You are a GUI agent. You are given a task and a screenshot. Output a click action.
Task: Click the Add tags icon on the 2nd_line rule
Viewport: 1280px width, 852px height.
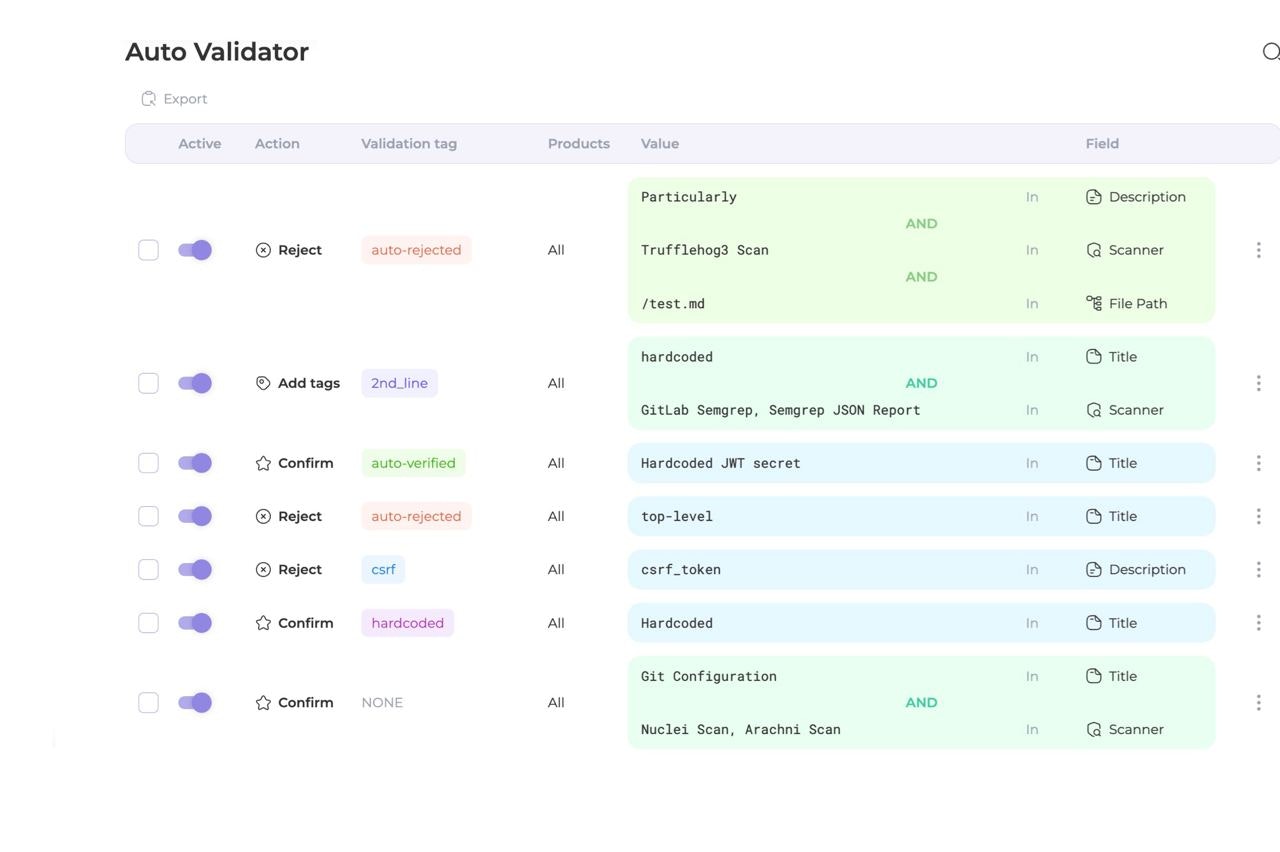[262, 382]
